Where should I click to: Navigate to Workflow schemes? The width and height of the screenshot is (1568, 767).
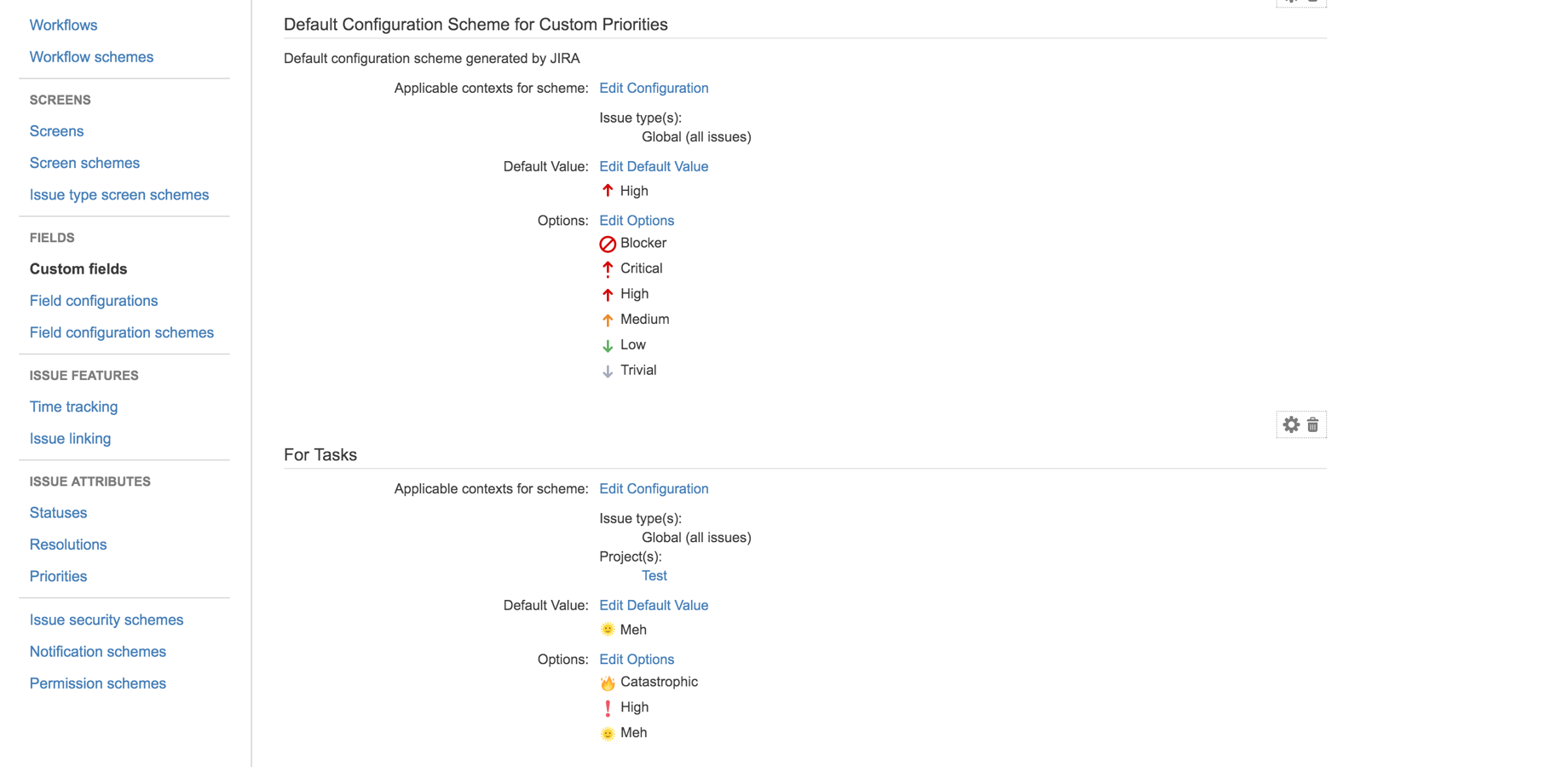pyautogui.click(x=90, y=56)
